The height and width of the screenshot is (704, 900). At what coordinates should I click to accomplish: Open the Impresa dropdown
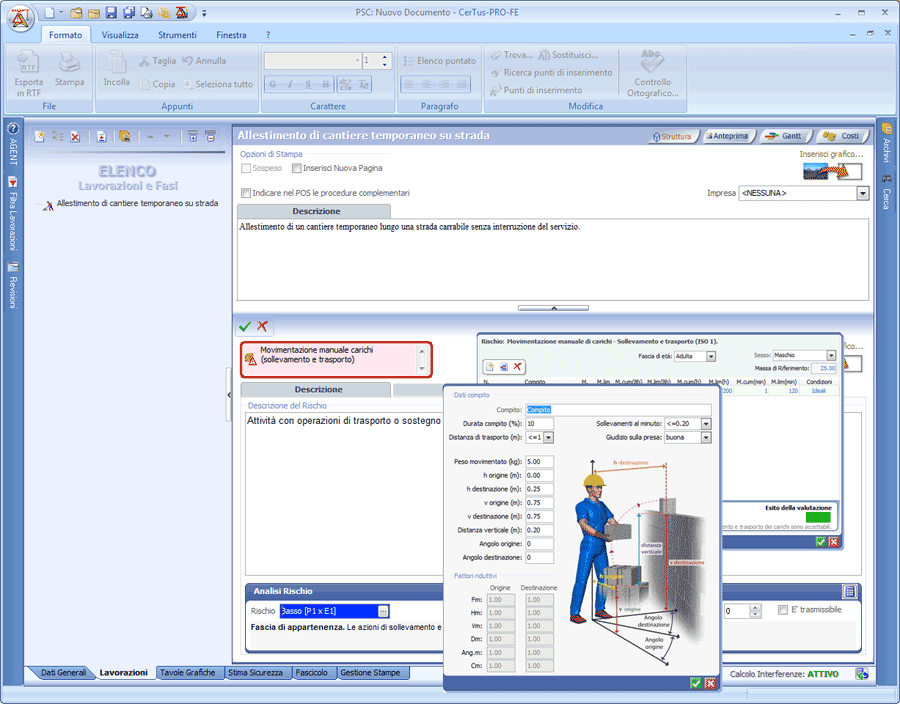coord(862,193)
